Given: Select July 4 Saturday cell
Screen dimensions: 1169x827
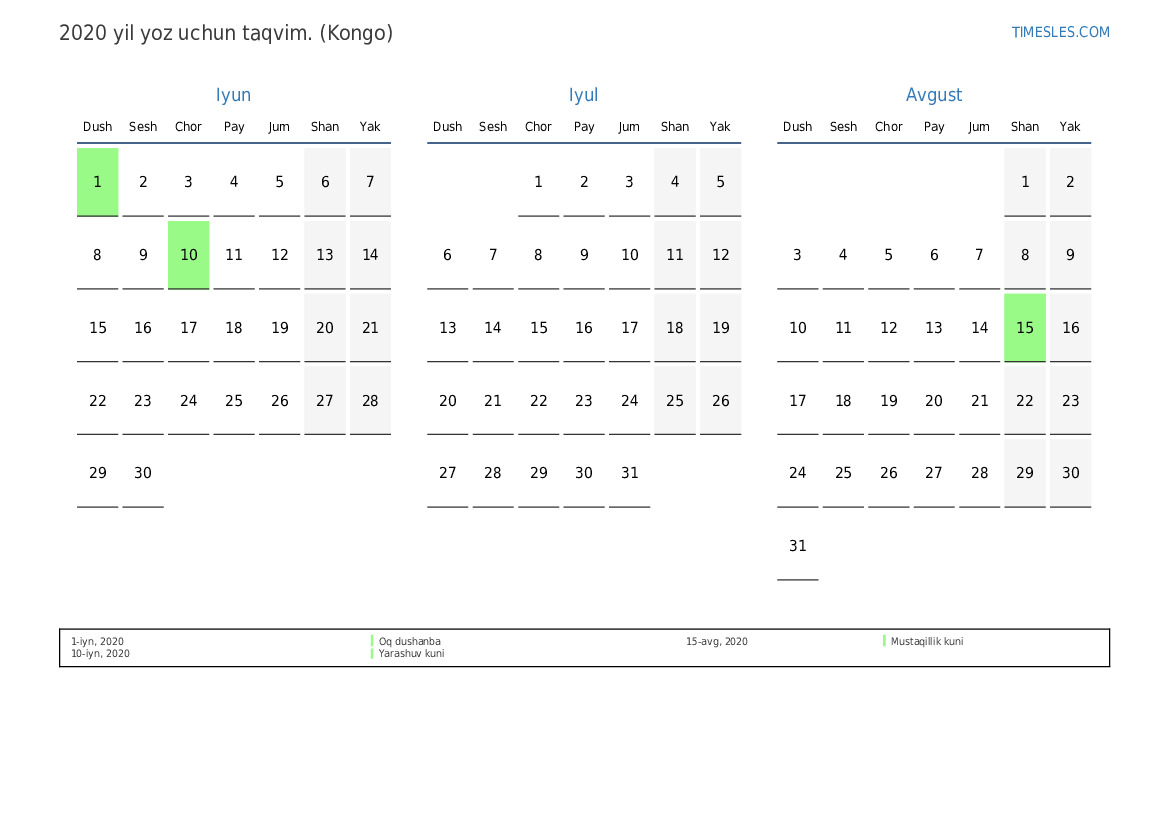Looking at the screenshot, I should (x=675, y=182).
